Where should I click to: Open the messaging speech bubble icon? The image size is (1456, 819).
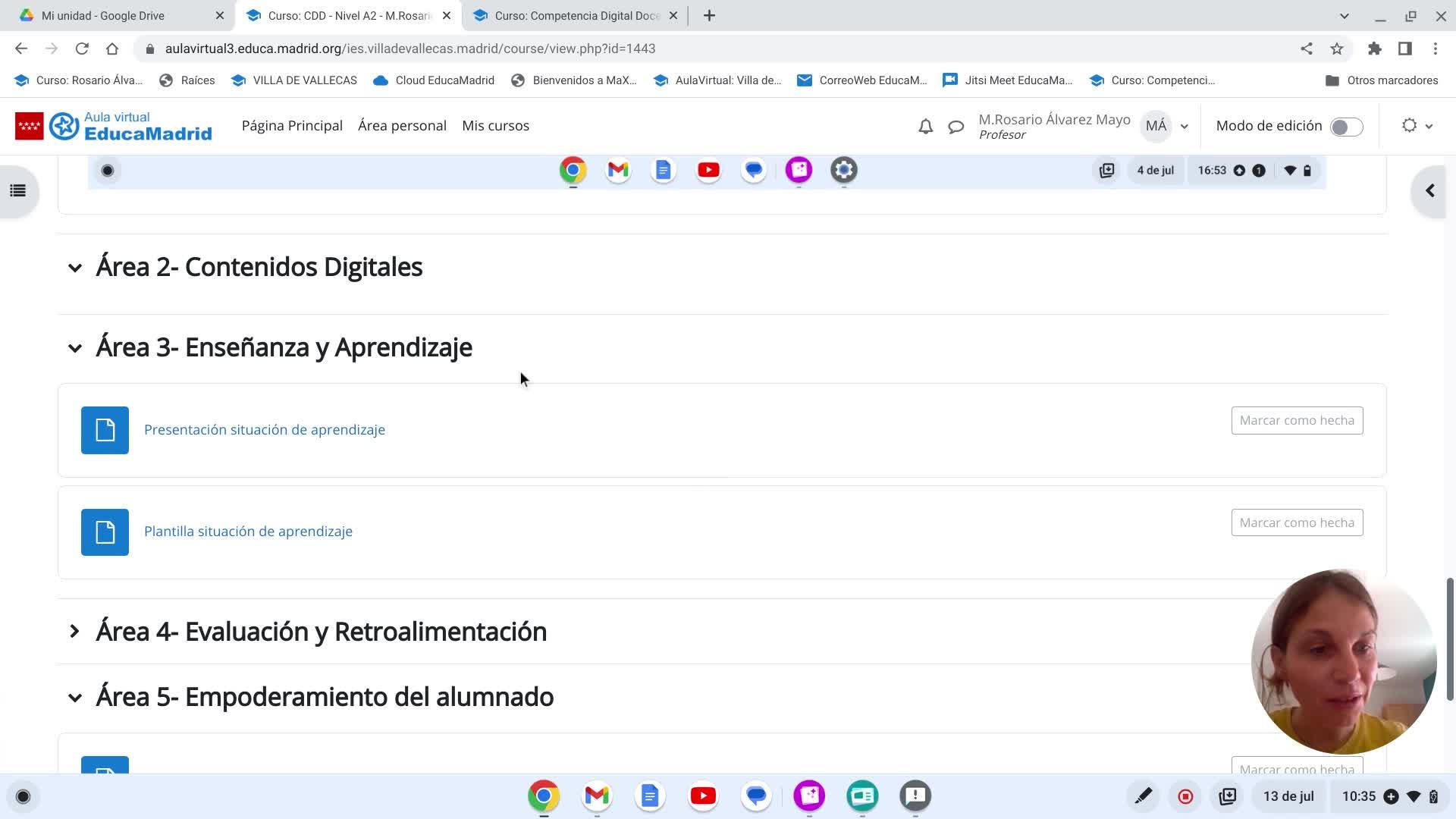[955, 127]
